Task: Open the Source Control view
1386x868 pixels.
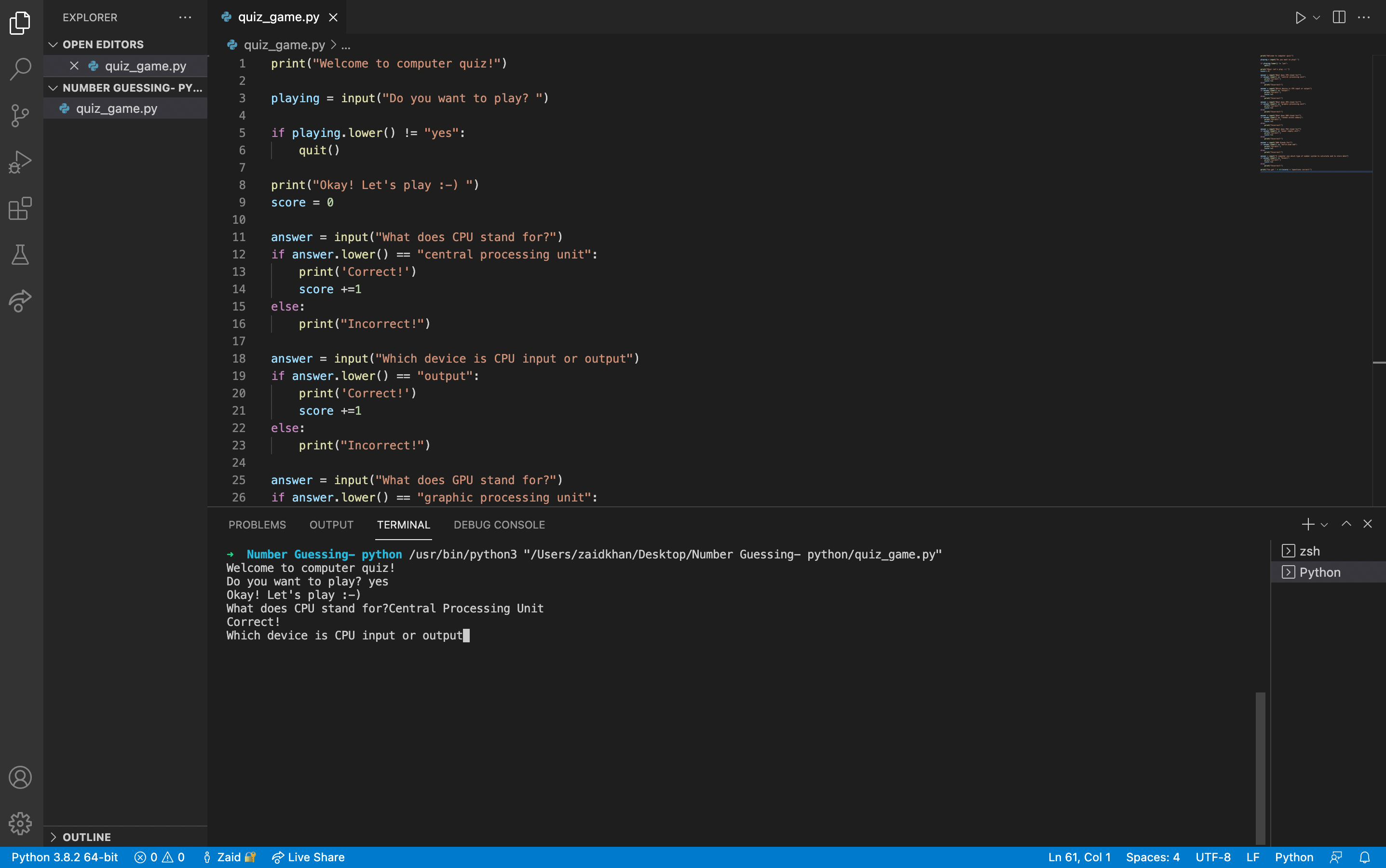Action: (x=21, y=115)
